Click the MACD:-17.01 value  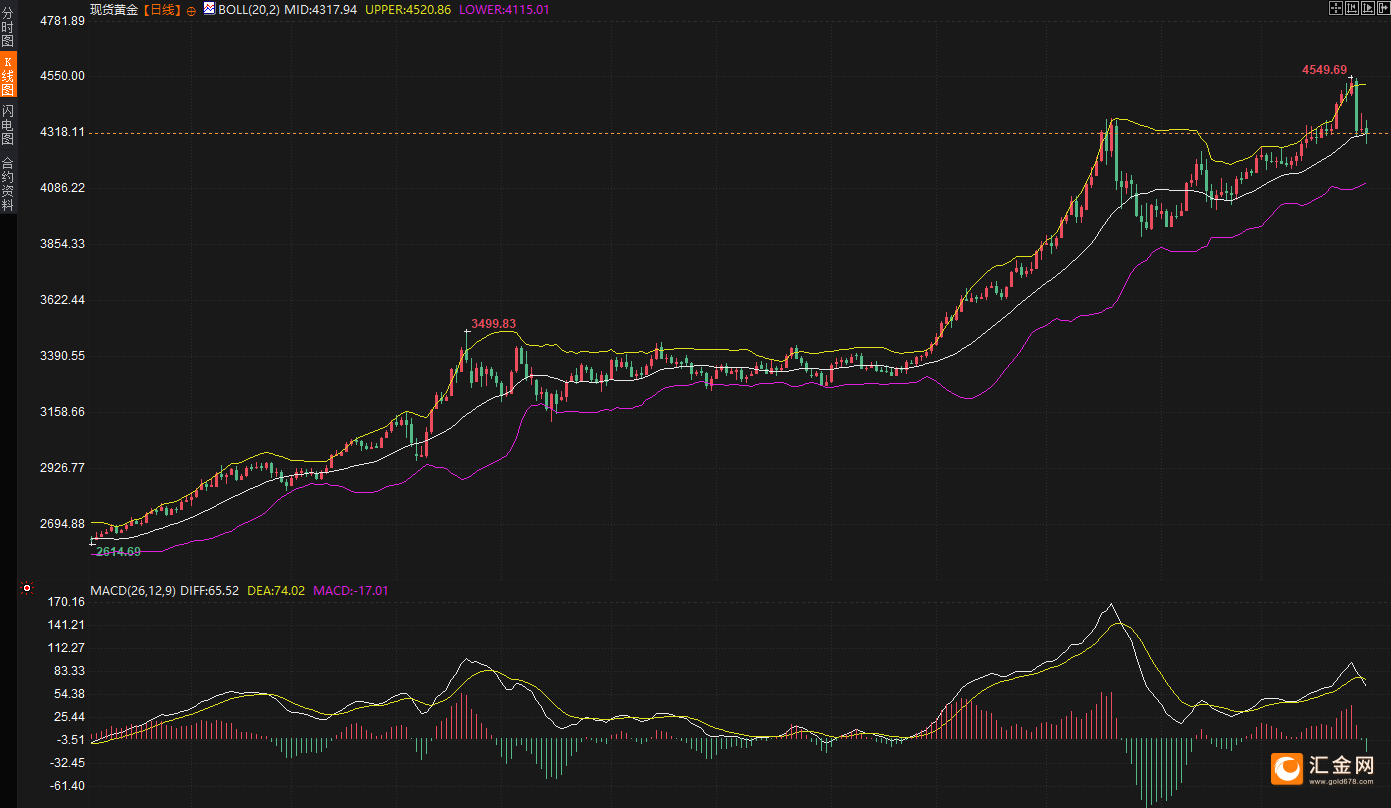351,591
